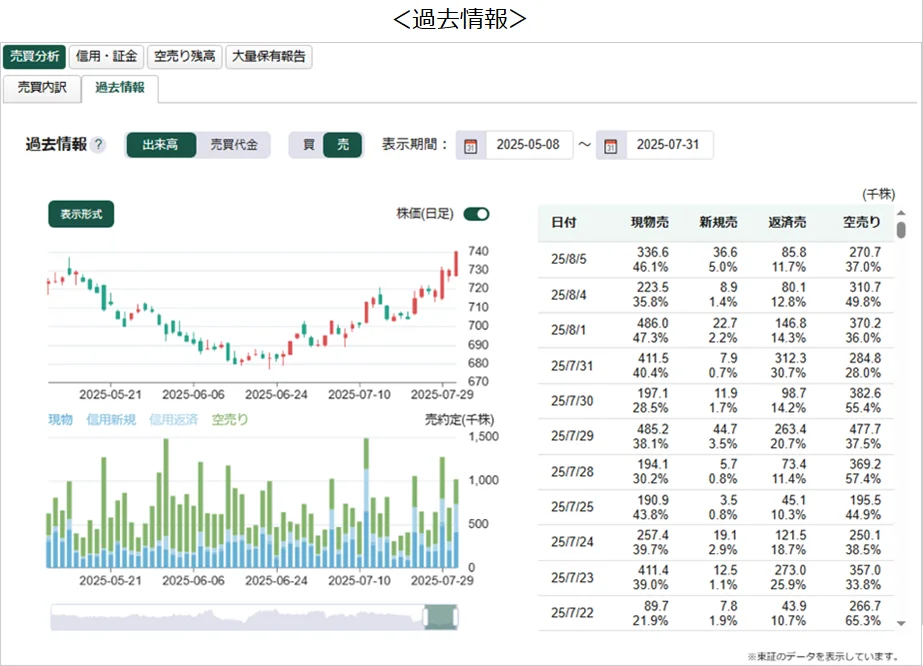Toggle the 現物 chart series legend
Image resolution: width=923 pixels, height=666 pixels.
pyautogui.click(x=60, y=419)
